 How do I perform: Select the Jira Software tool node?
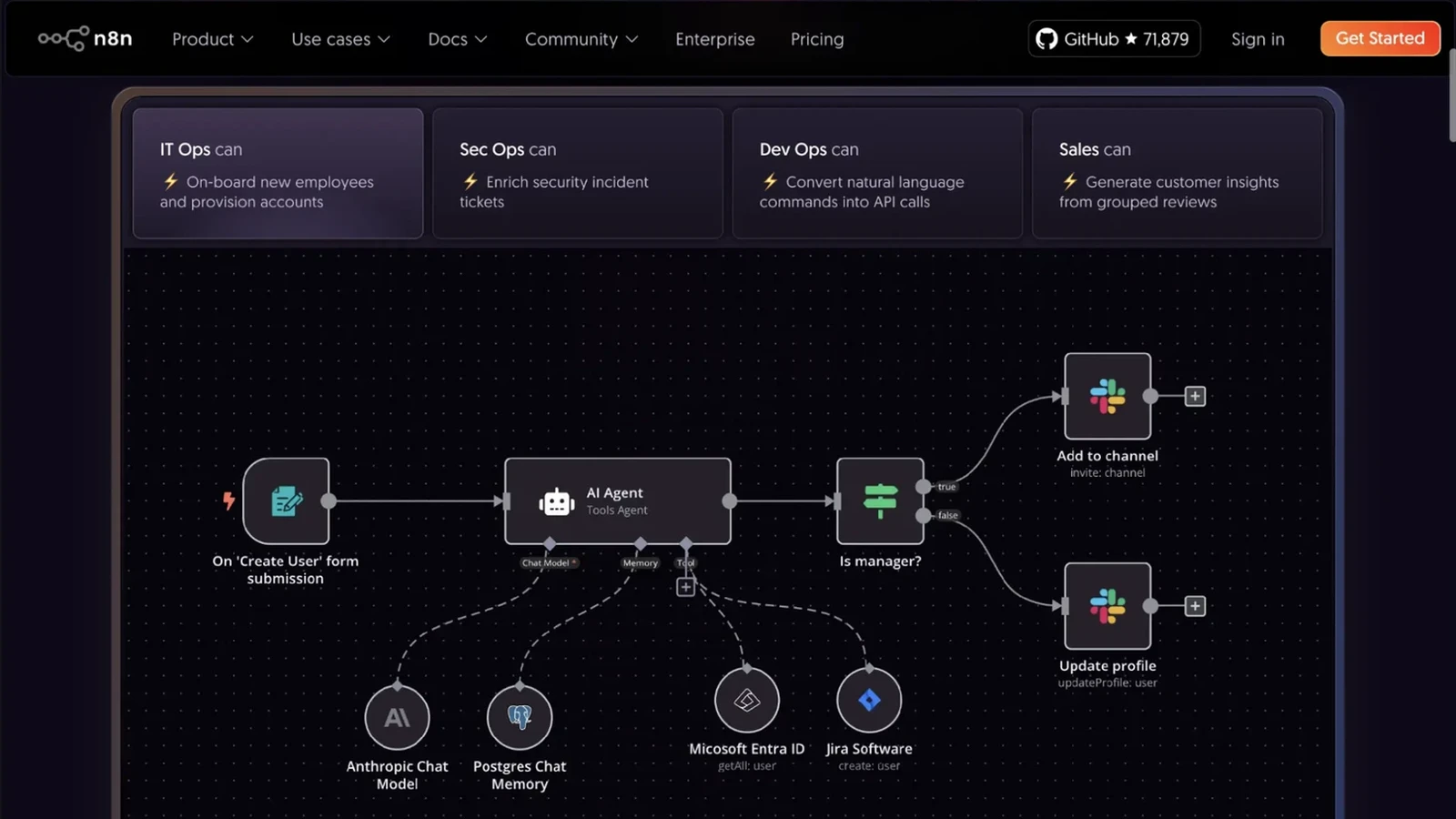[x=869, y=700]
